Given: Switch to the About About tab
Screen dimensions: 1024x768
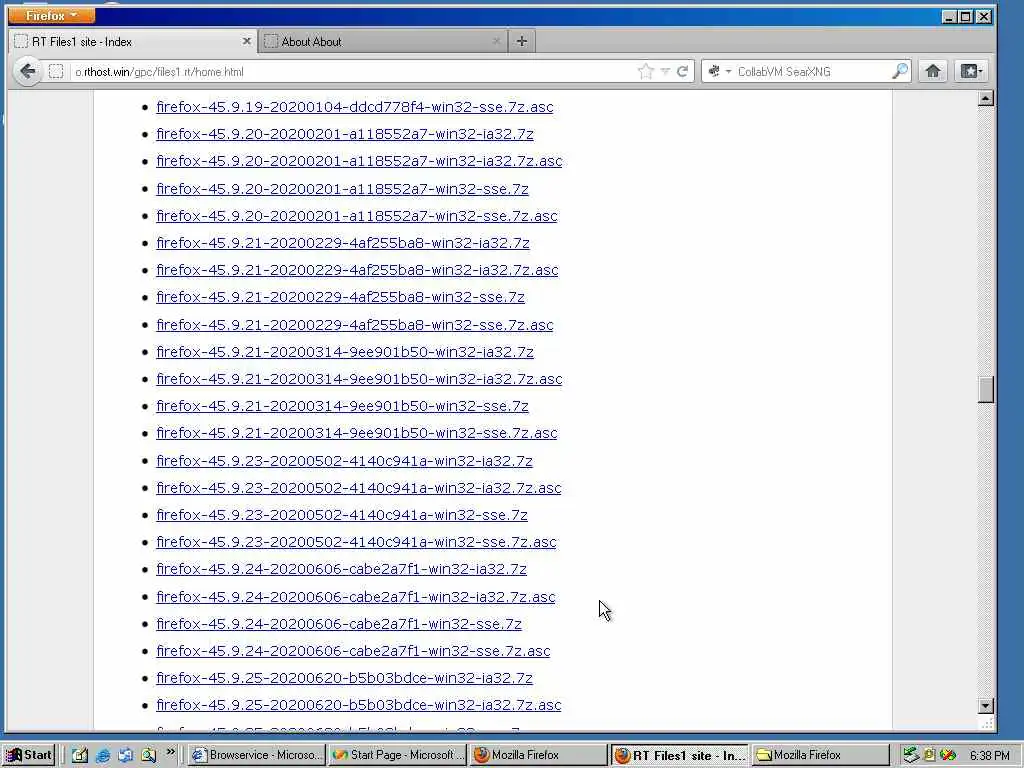Looking at the screenshot, I should (x=383, y=41).
